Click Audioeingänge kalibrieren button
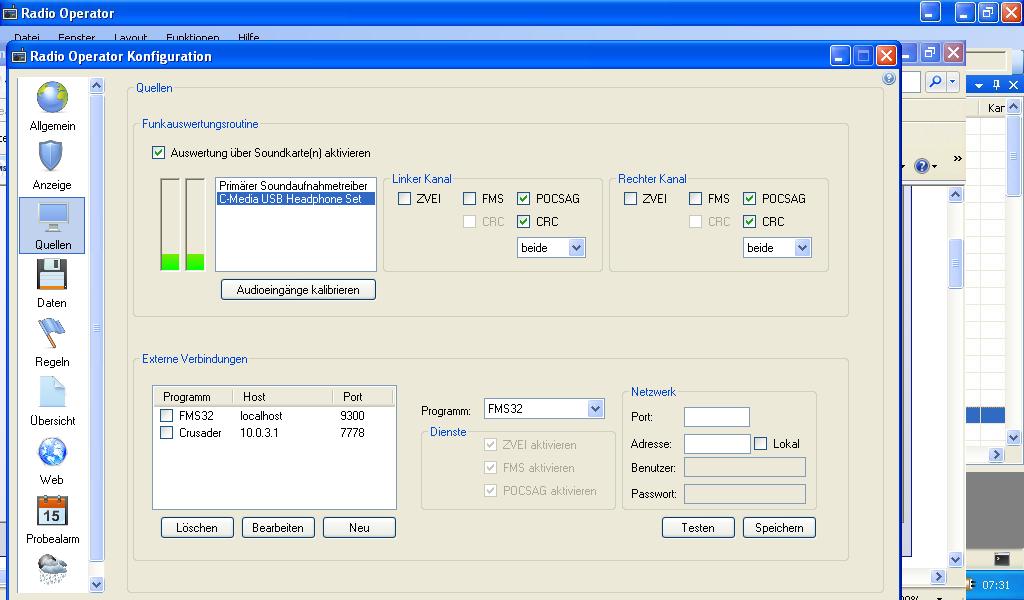 [x=298, y=290]
